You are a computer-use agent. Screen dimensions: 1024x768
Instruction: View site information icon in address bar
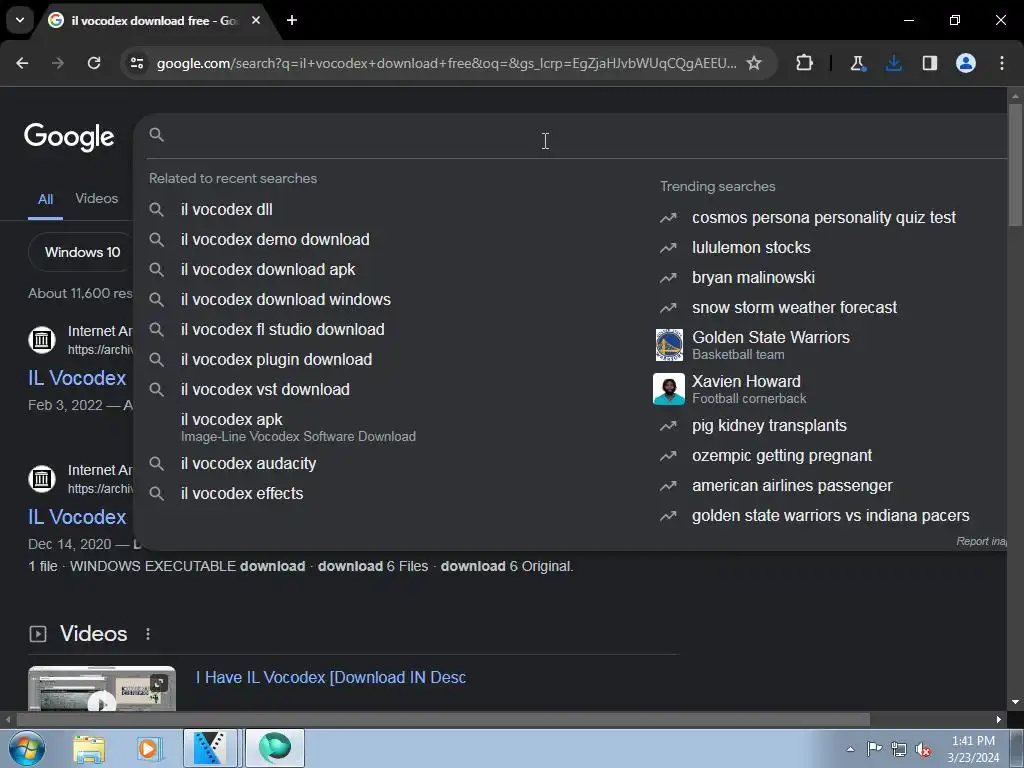click(136, 63)
